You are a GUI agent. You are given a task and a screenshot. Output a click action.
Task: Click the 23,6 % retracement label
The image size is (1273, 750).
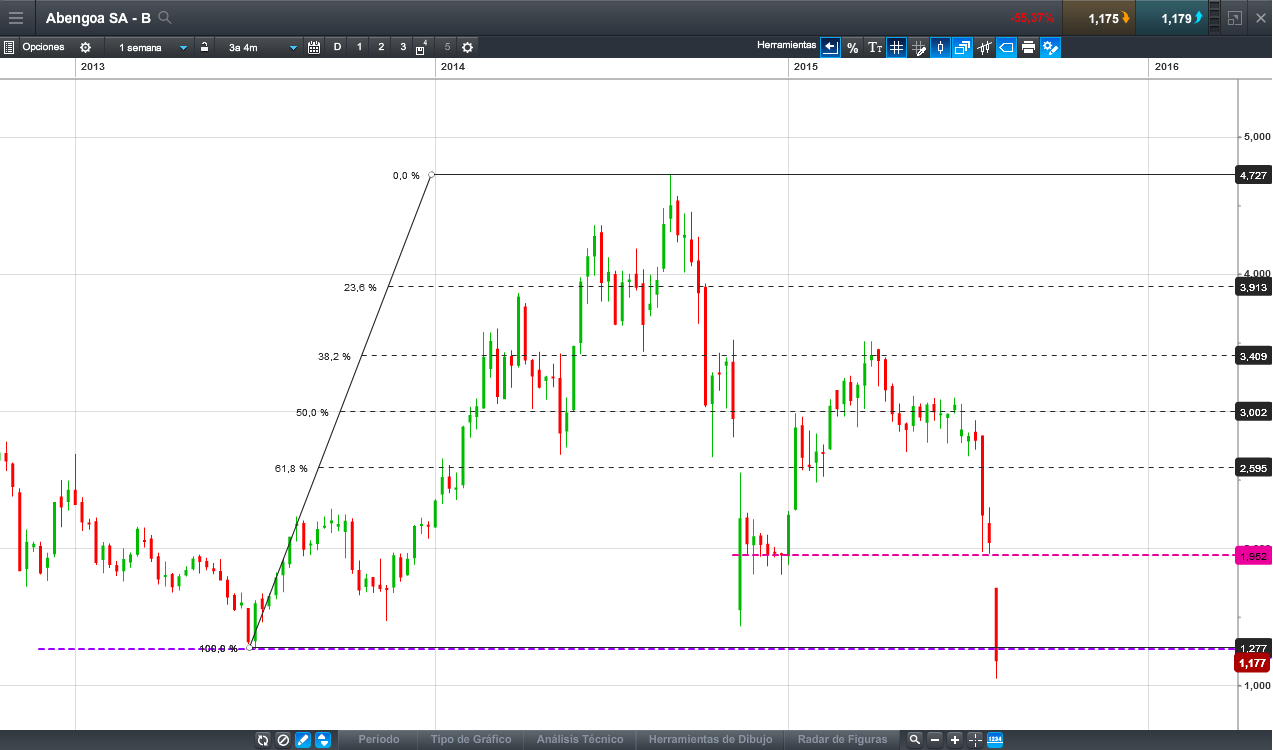[360, 287]
